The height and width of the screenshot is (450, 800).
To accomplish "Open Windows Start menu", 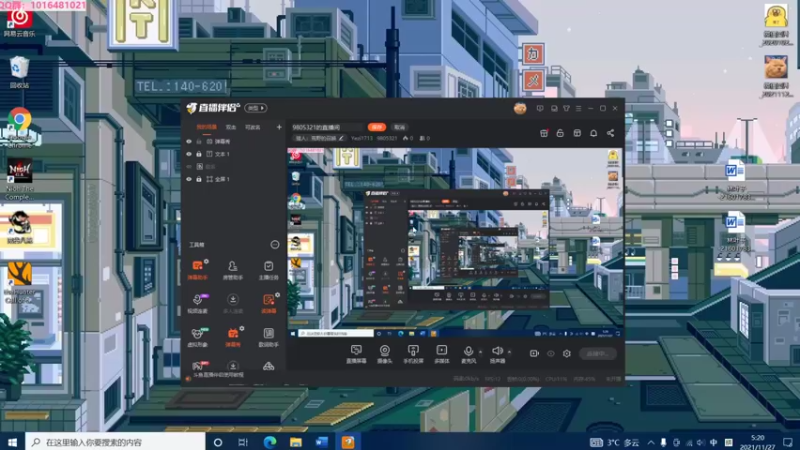I will pos(12,442).
